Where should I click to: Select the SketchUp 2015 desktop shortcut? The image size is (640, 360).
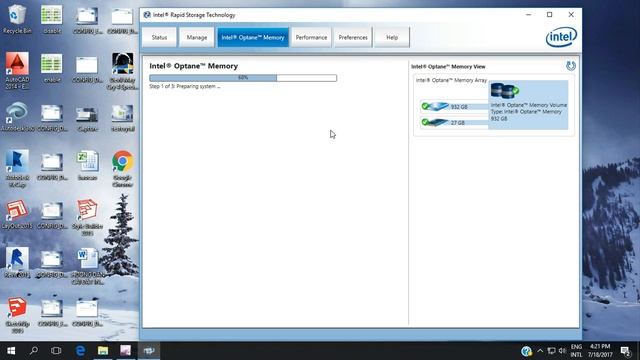pos(17,315)
